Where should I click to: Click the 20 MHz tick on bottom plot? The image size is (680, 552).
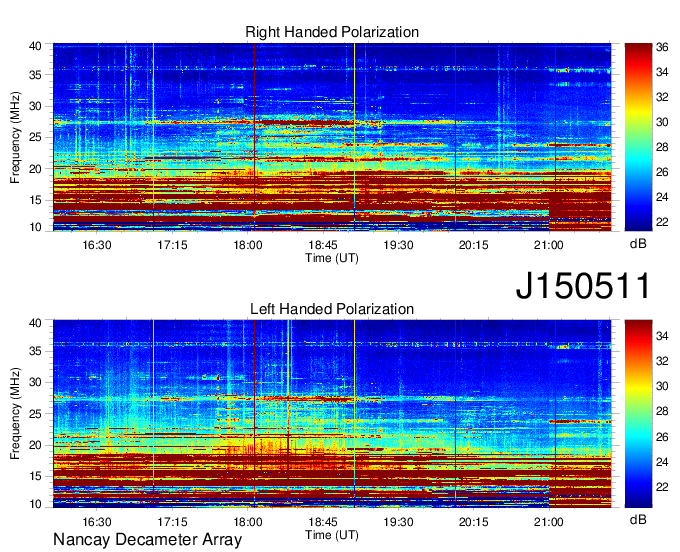coord(35,445)
